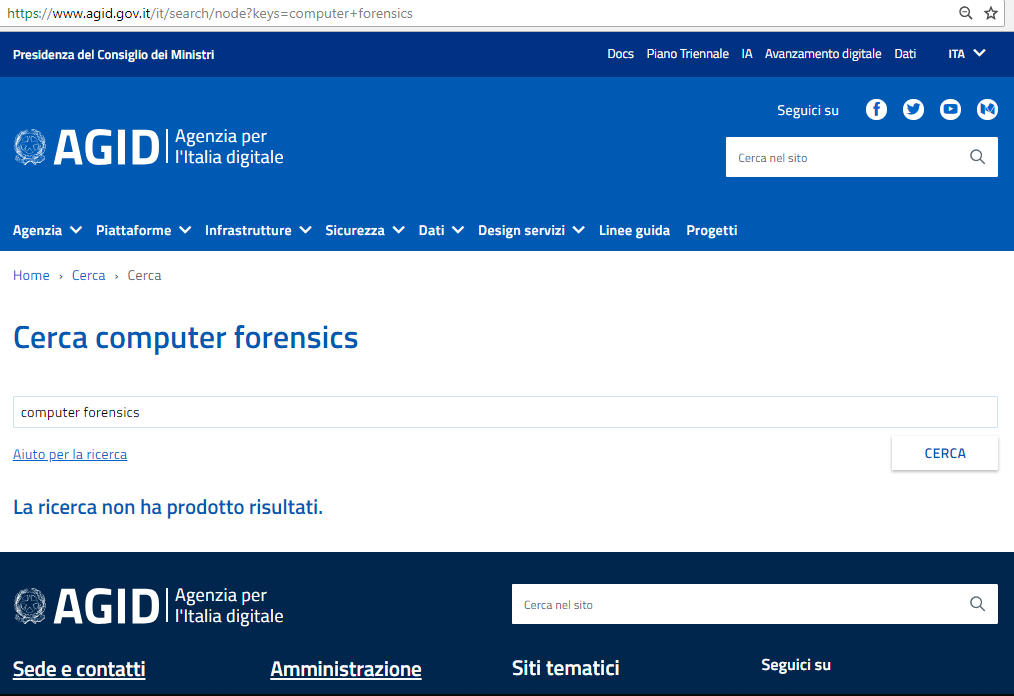
Task: Click Presidenza del Consiglio dei Ministri
Action: pos(113,54)
